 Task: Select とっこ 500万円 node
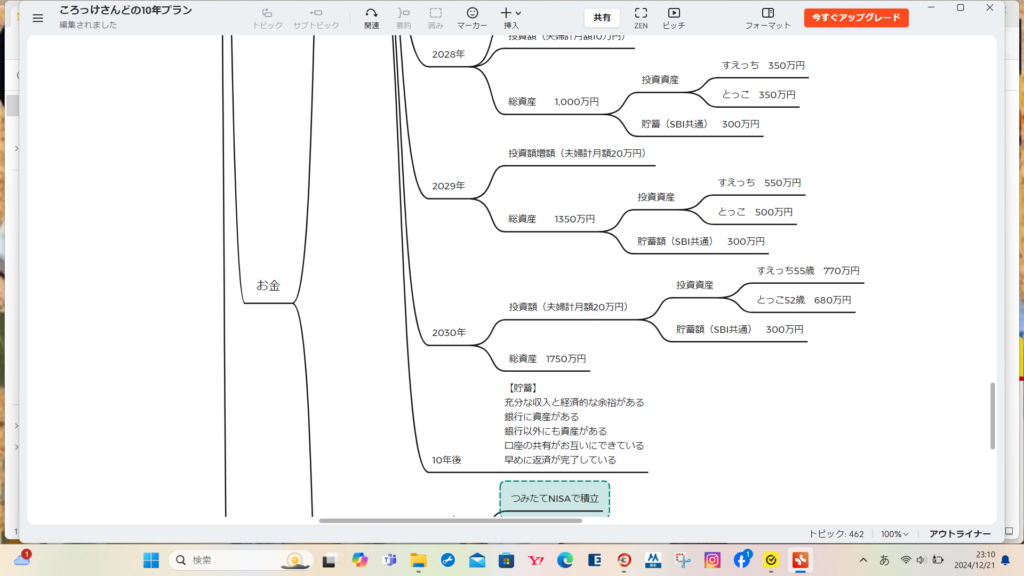click(755, 212)
